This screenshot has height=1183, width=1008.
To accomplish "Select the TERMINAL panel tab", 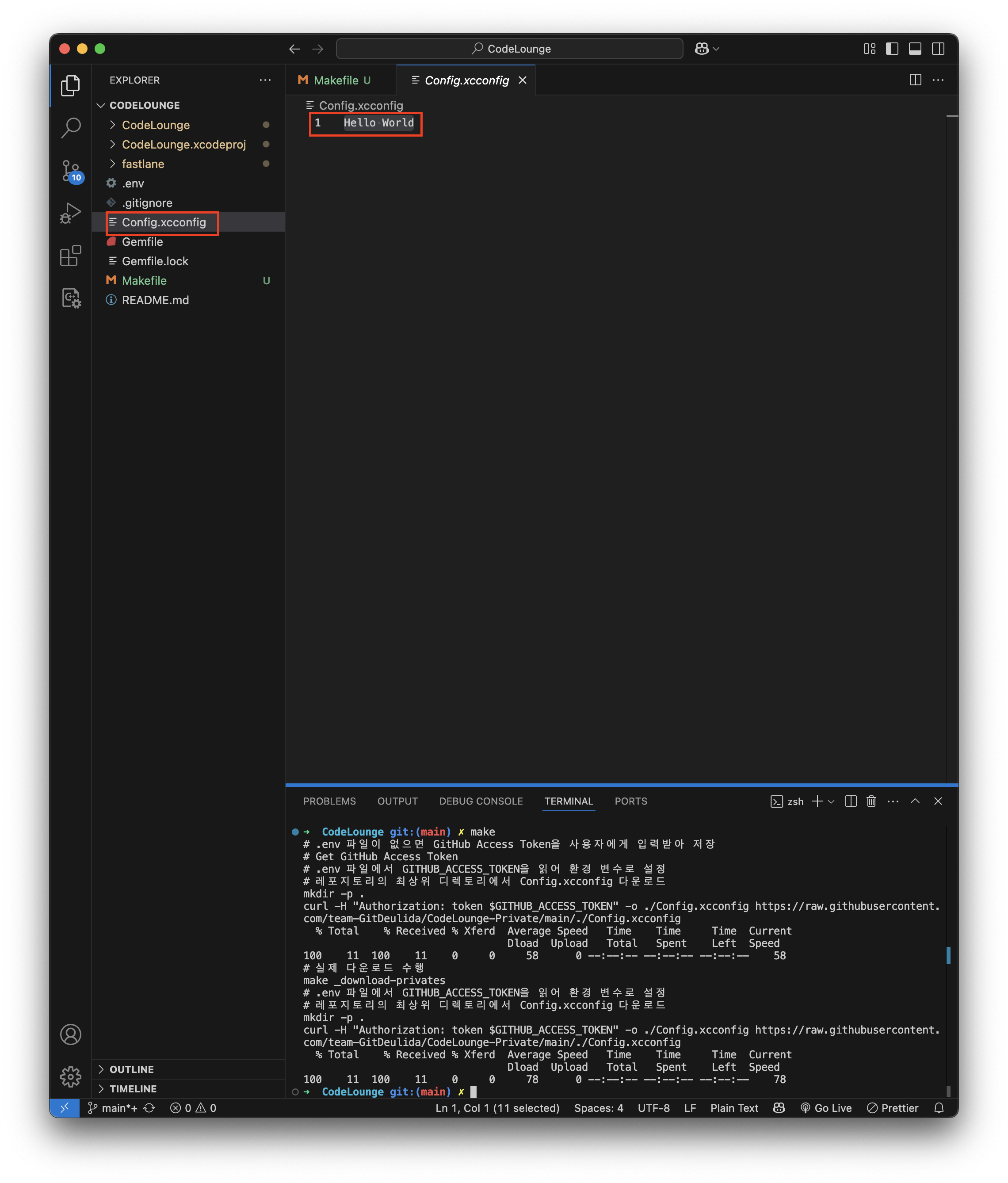I will 568,801.
